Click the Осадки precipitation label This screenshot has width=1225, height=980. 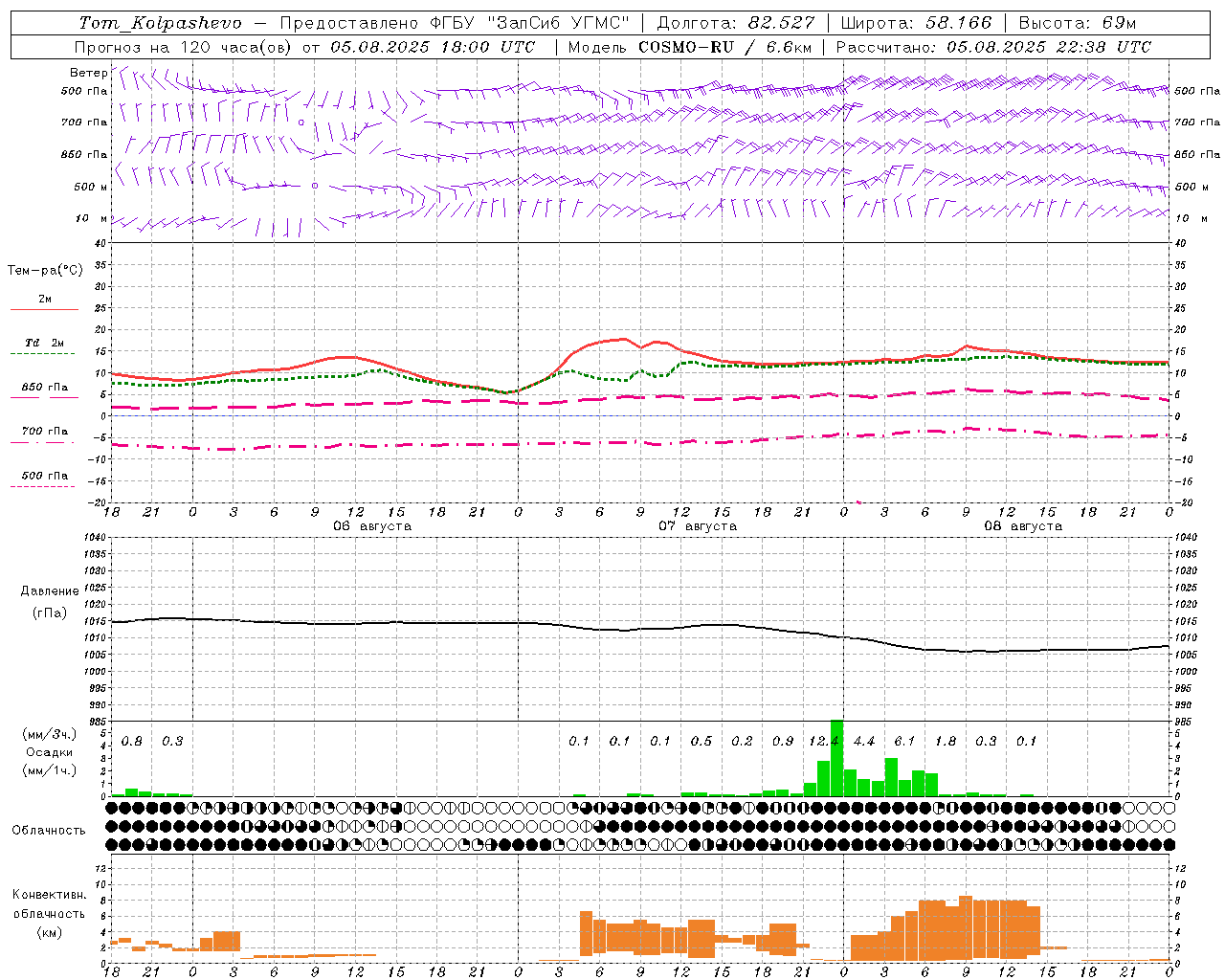click(50, 752)
